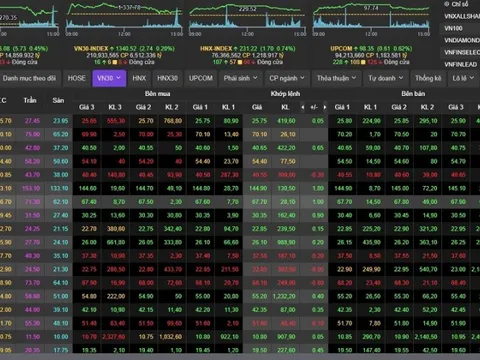Choose VNDIAMOND from the index list
Image resolution: width=480 pixels, height=360 pixels.
[x=462, y=40]
